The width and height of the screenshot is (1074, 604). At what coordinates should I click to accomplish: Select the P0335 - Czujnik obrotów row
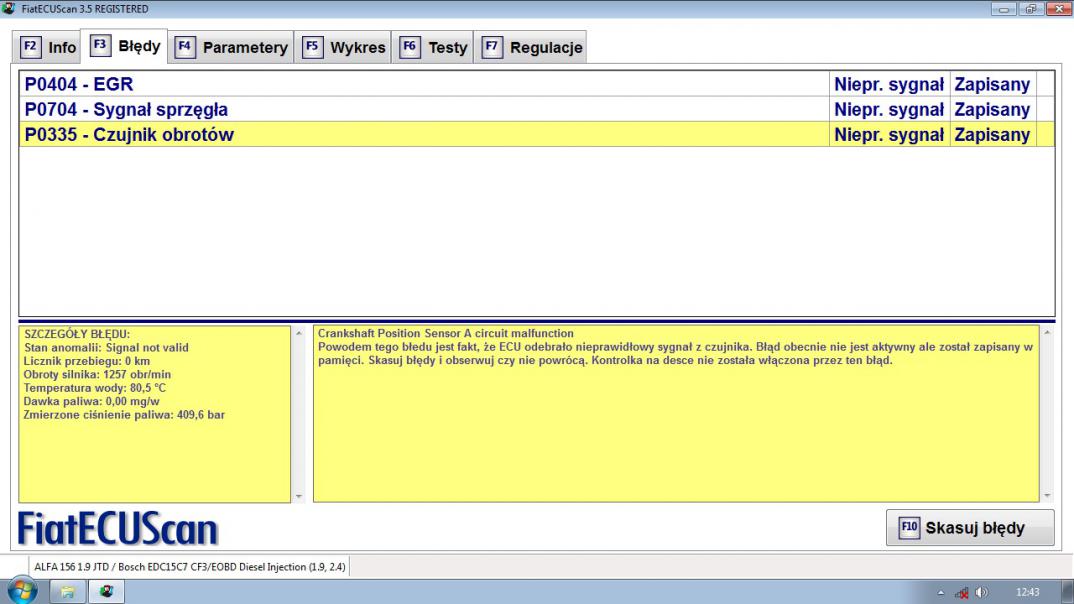tap(536, 135)
